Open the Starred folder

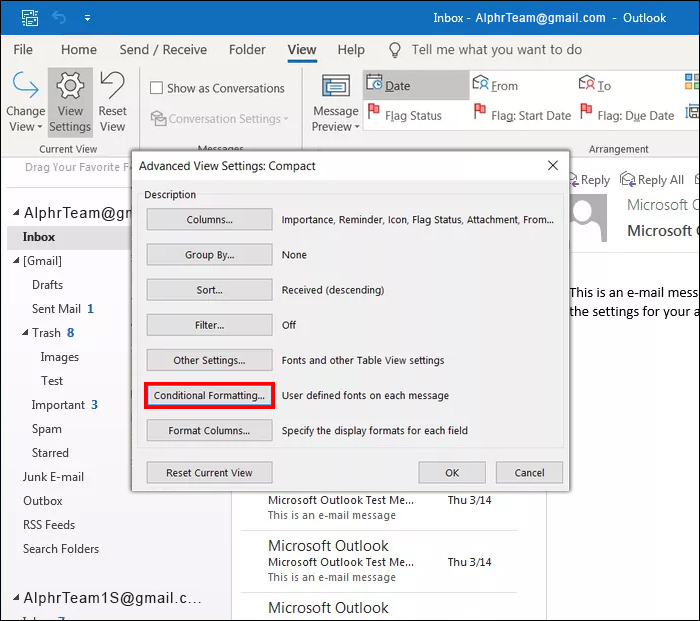click(x=50, y=453)
